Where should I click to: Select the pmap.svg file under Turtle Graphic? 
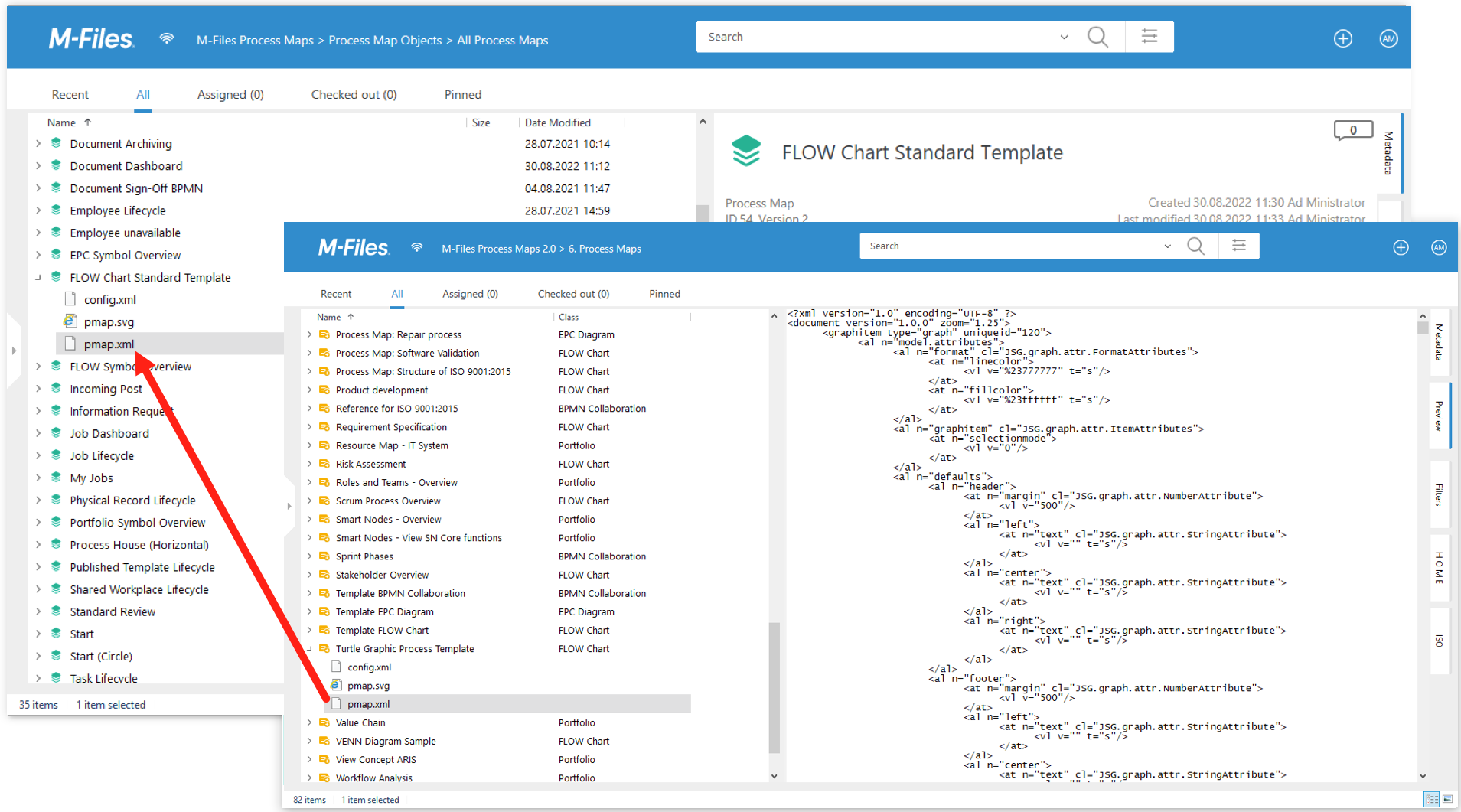368,686
